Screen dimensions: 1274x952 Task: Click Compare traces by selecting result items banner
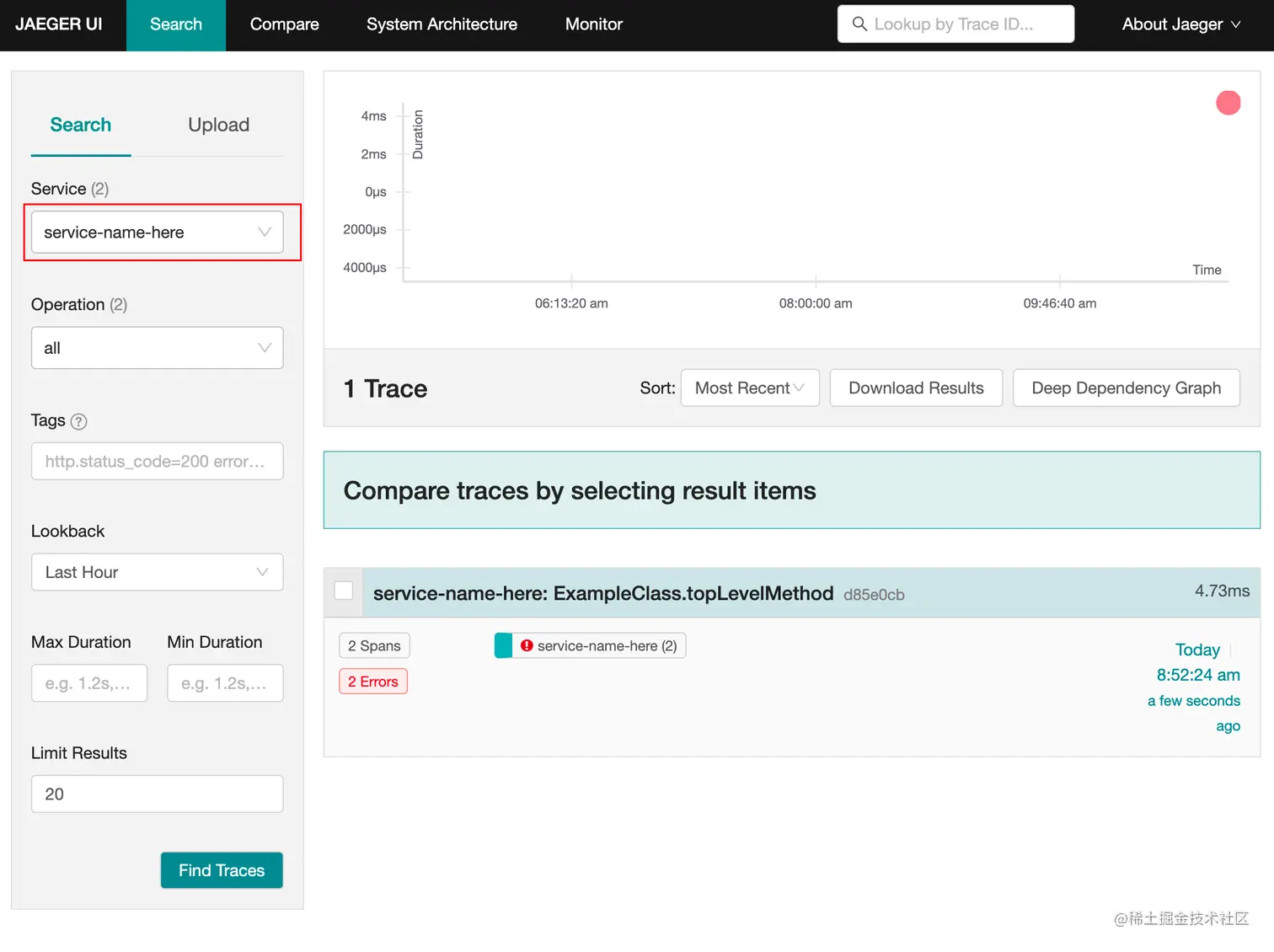[x=792, y=490]
